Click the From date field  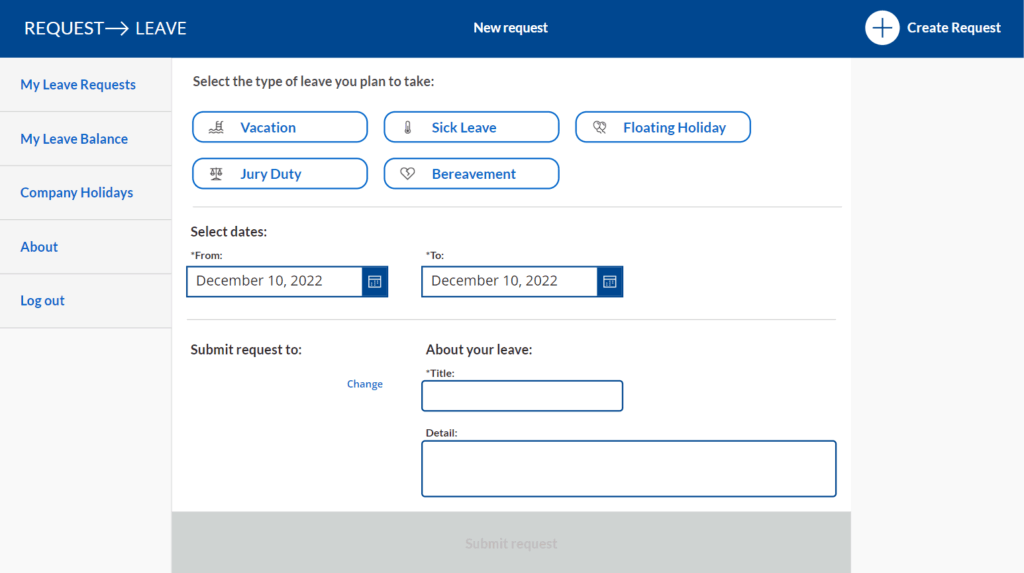274,282
